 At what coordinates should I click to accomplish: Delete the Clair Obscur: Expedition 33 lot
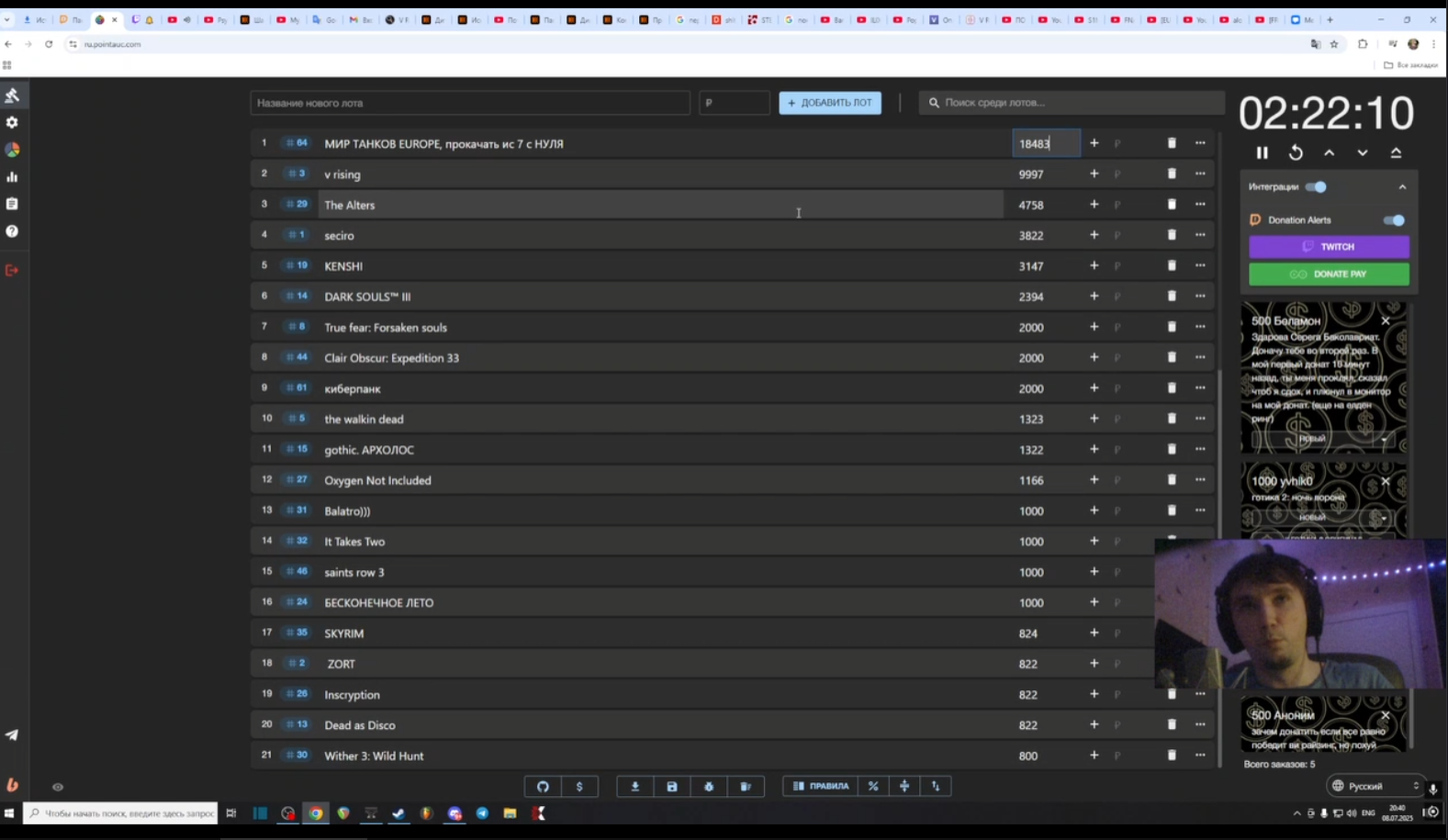tap(1172, 357)
